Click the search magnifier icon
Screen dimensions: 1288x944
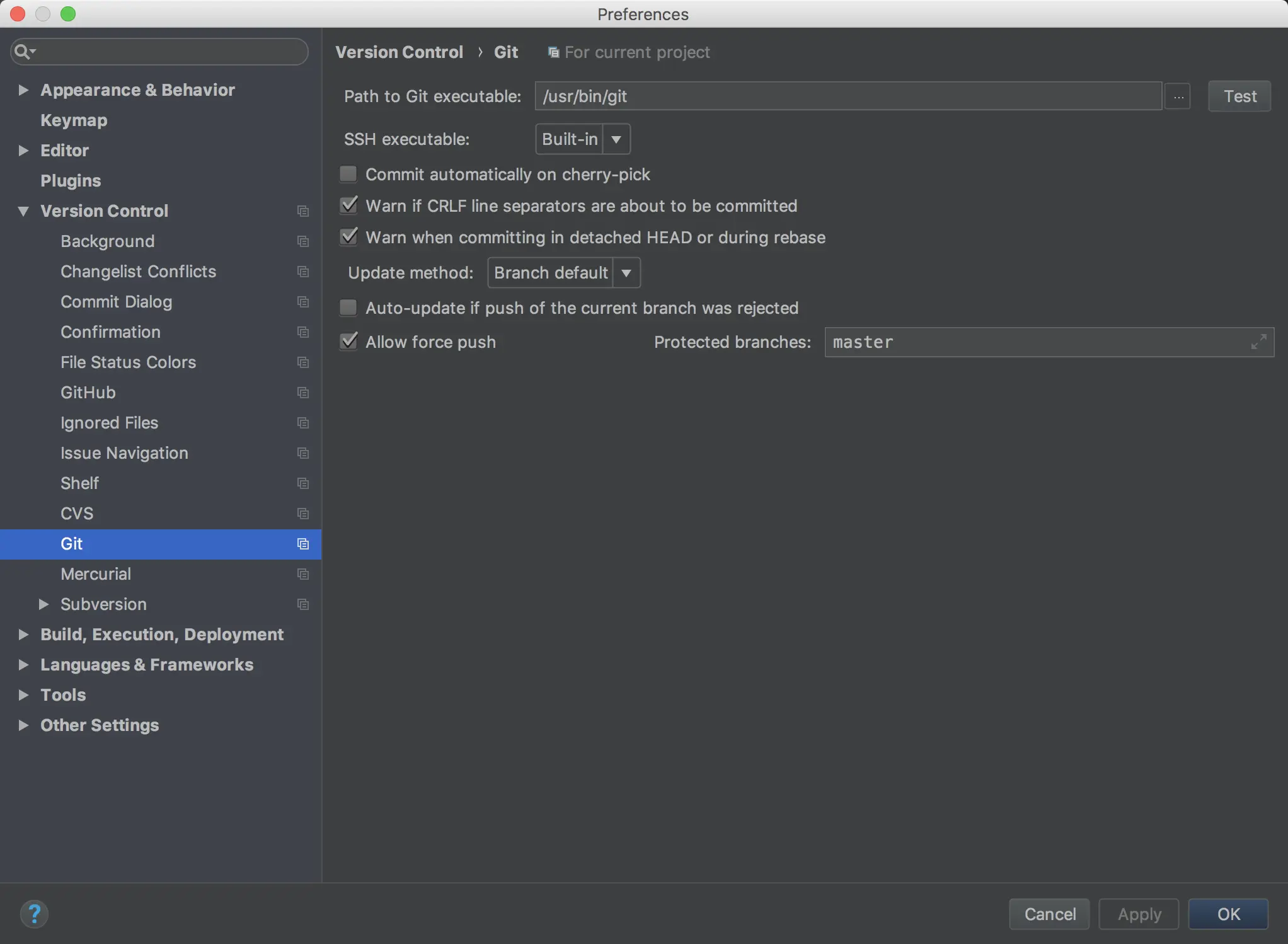pyautogui.click(x=23, y=51)
